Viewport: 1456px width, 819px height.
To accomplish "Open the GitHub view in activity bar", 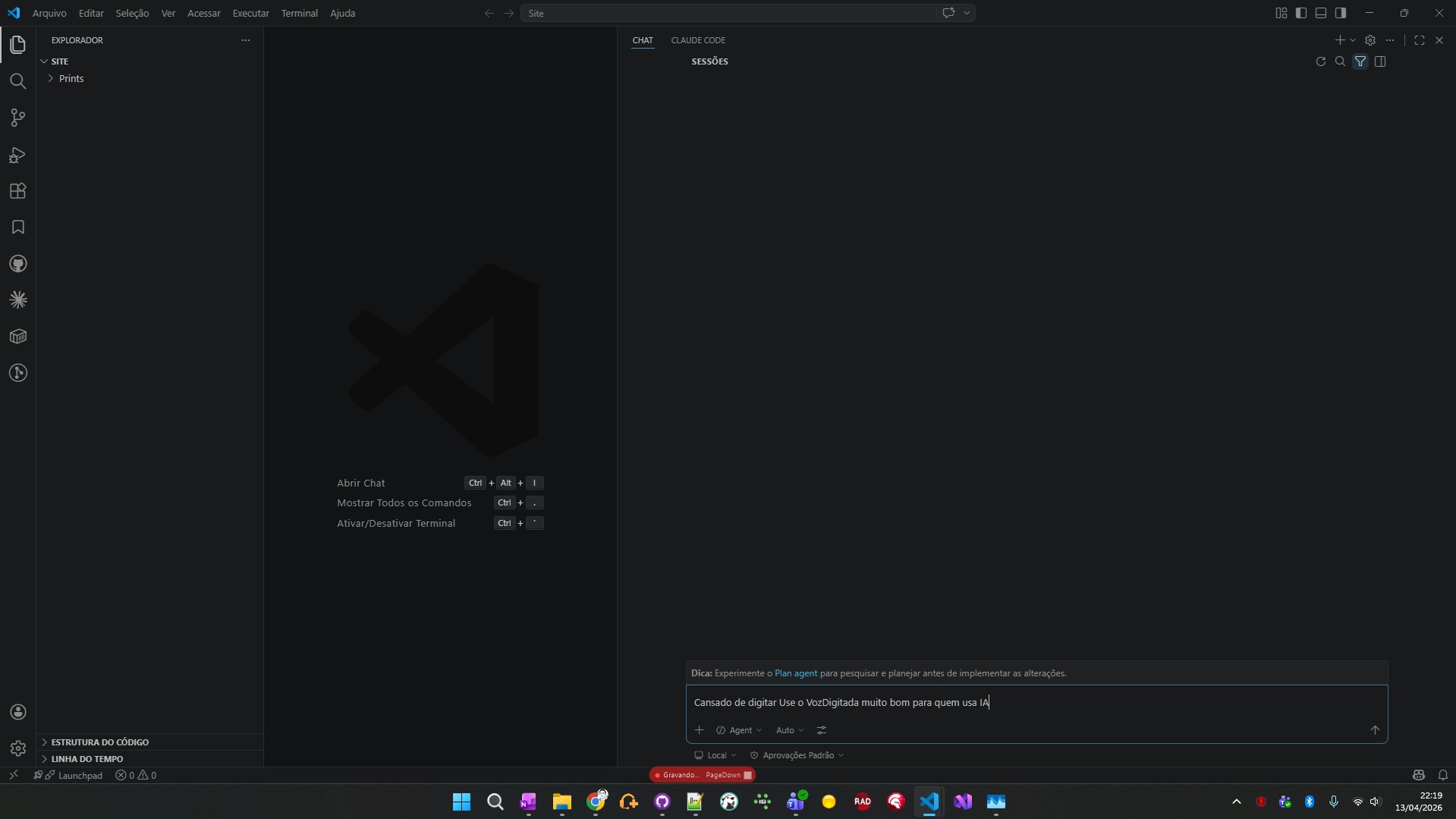I will coord(17,263).
